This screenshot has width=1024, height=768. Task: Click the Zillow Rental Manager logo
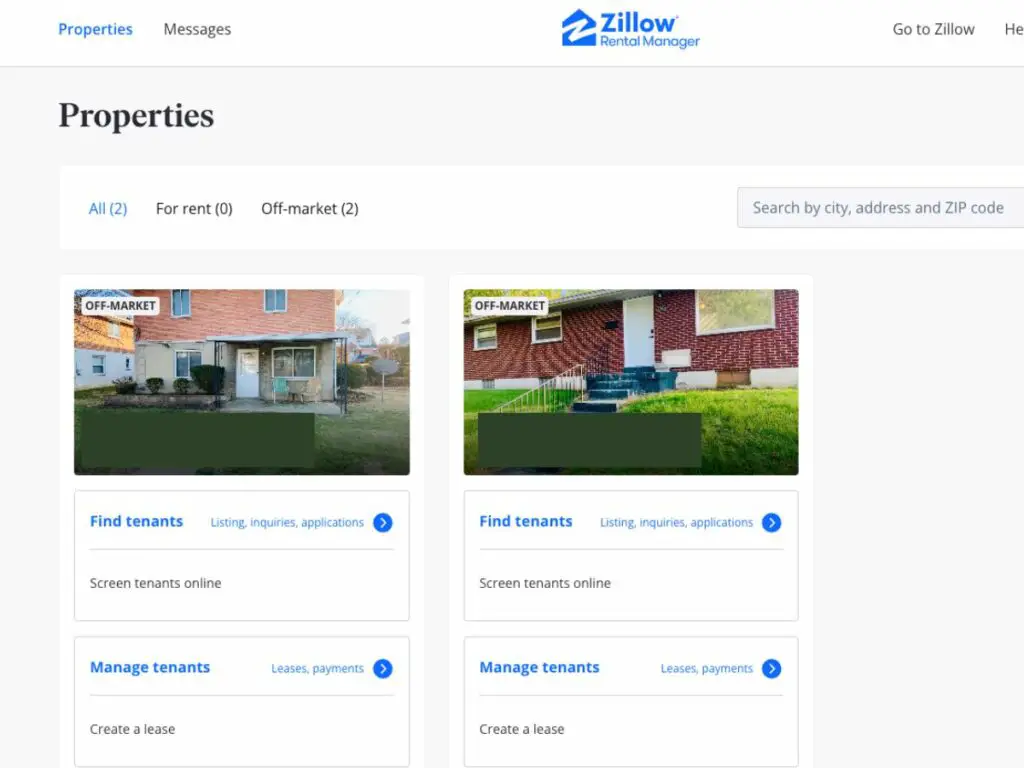pos(630,29)
